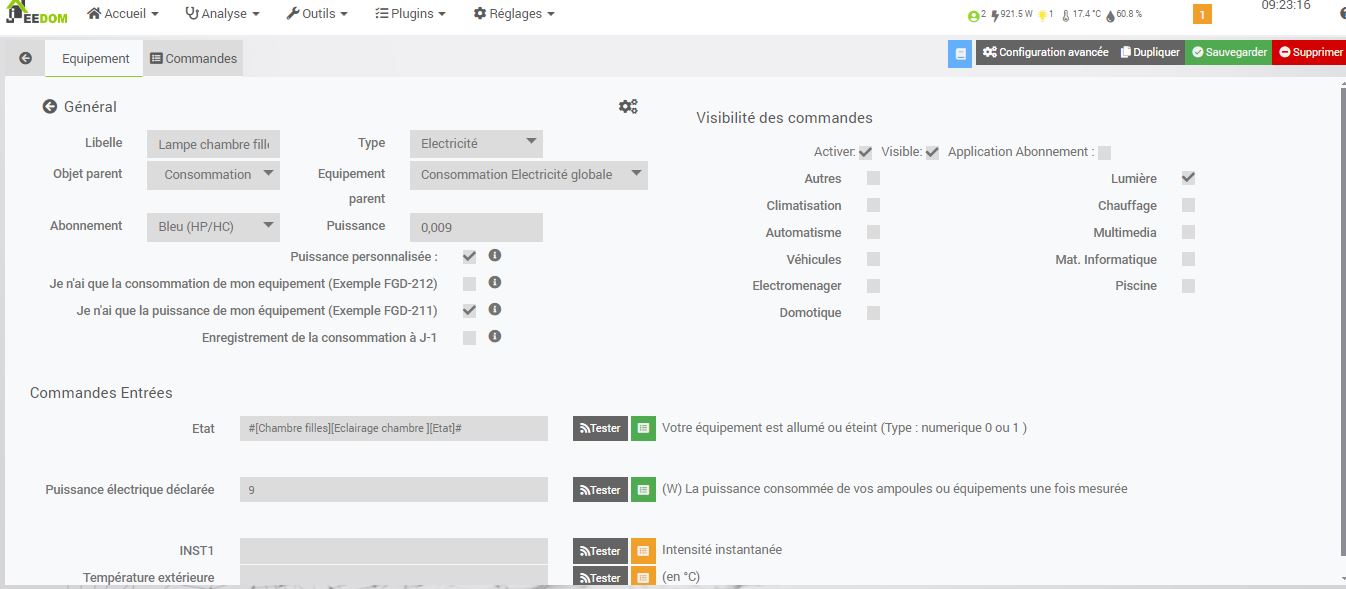
Task: Click the vertical page scrollbar
Action: point(1342,320)
